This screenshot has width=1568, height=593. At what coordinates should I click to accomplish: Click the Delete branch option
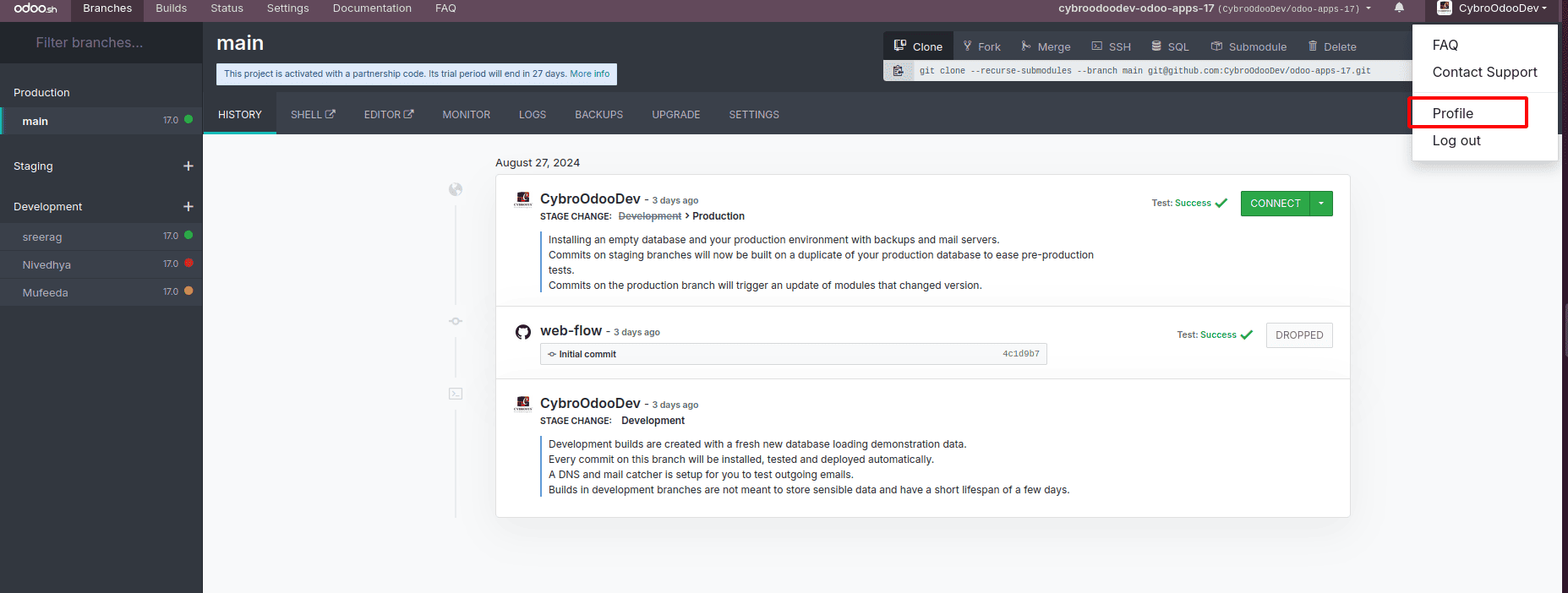1332,46
